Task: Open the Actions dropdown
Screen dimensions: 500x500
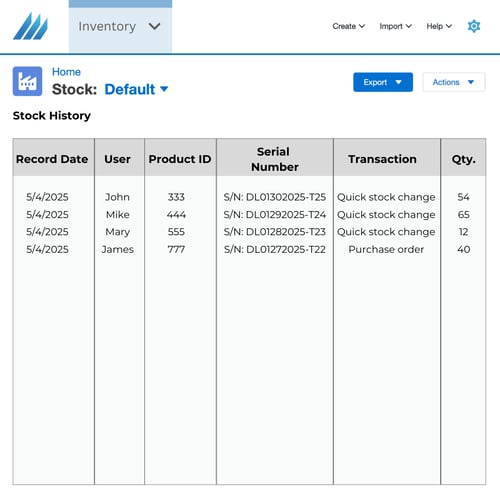Action: (454, 82)
